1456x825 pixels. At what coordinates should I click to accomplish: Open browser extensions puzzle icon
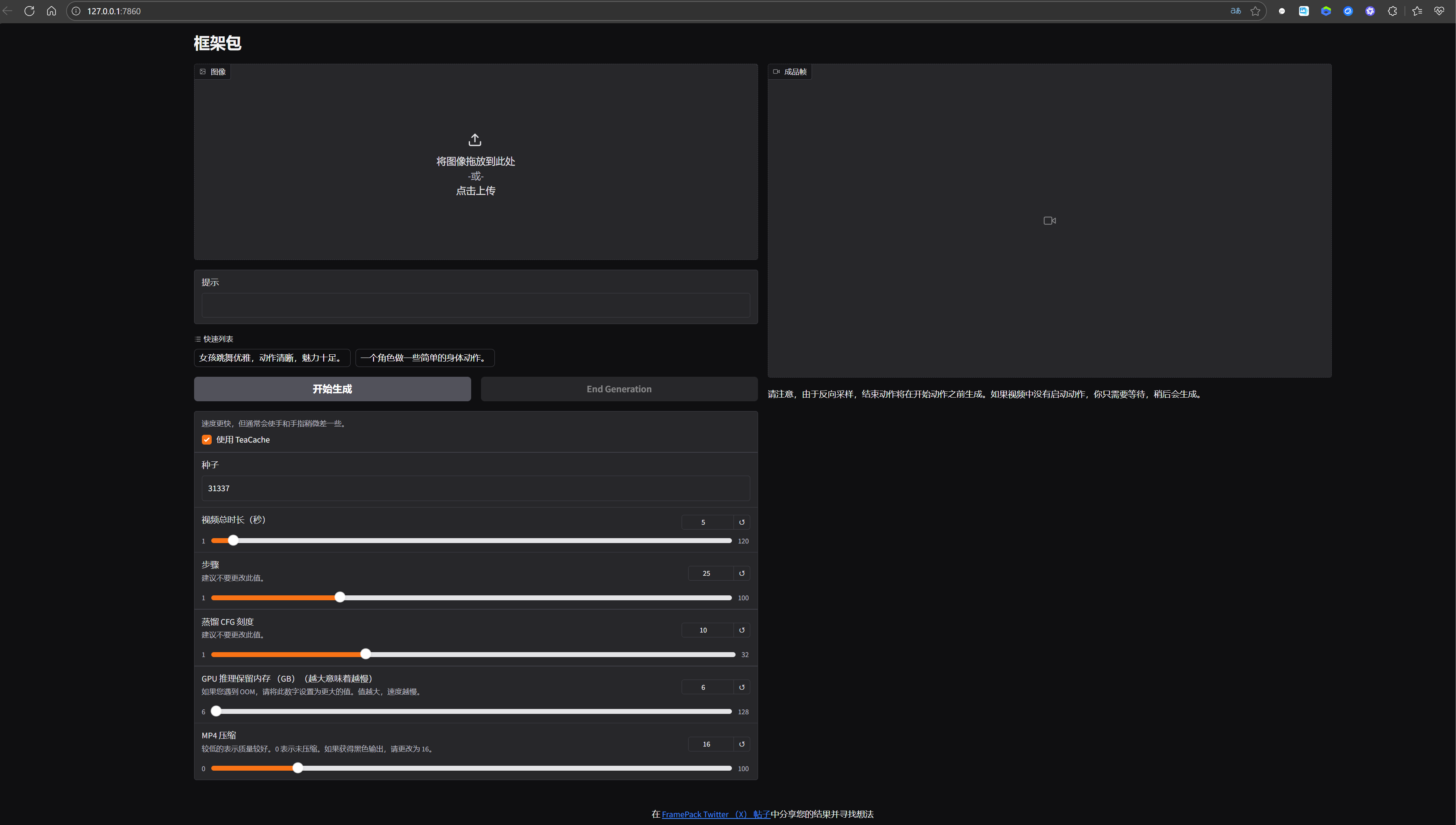tap(1392, 11)
